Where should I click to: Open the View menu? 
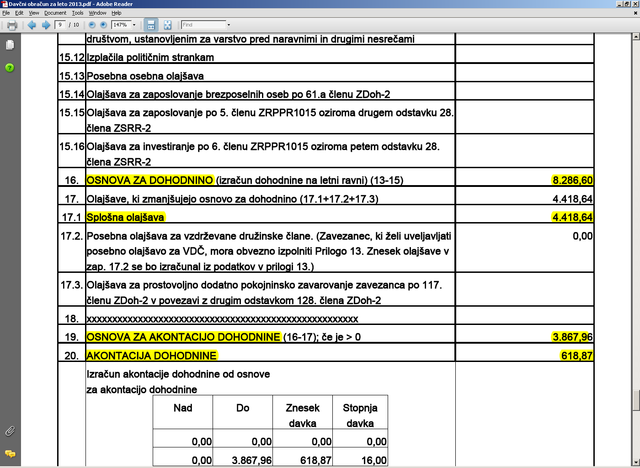tap(34, 13)
